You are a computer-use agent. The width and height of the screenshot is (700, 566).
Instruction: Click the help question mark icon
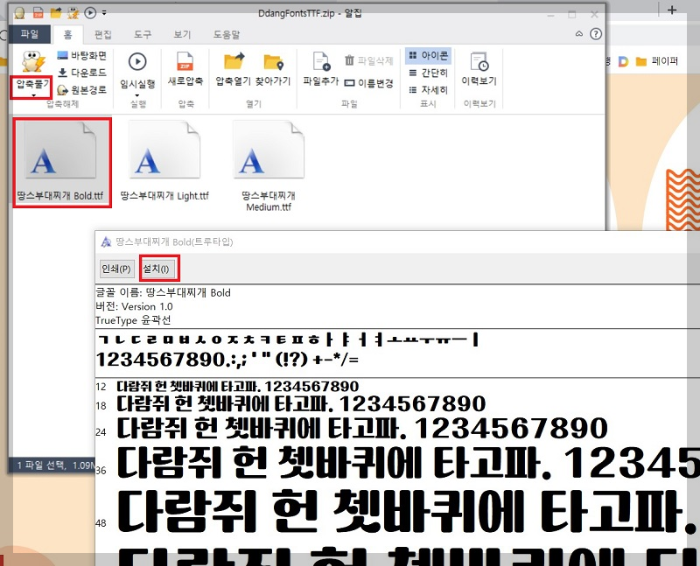point(596,34)
